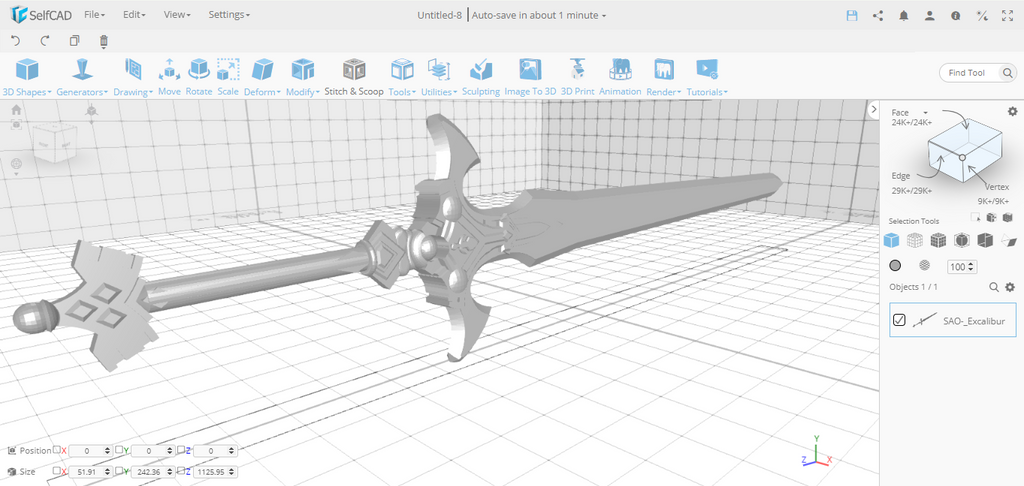
Task: Click the save disk icon
Action: (852, 16)
